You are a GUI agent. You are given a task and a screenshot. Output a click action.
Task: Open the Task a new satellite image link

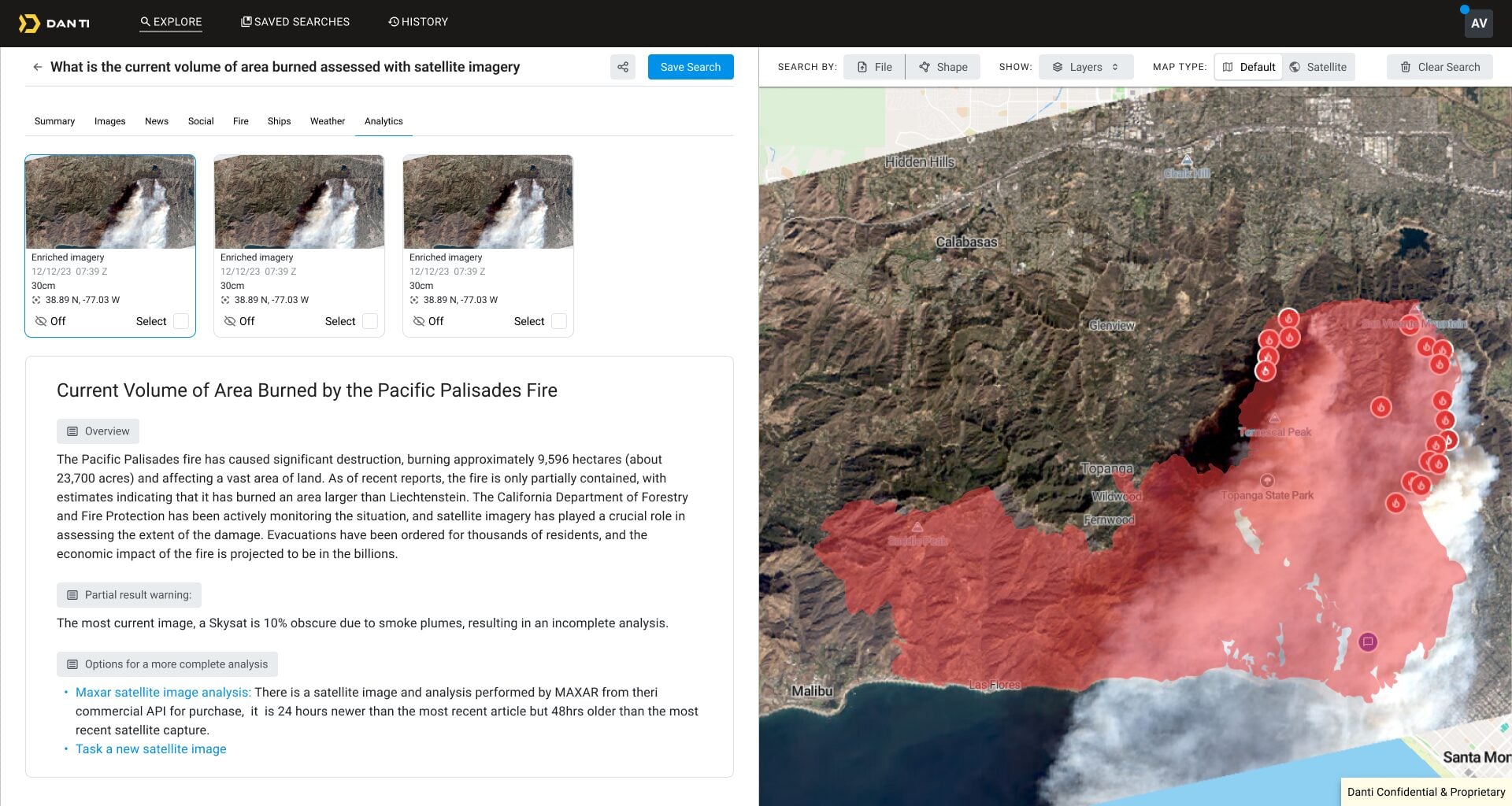(150, 749)
